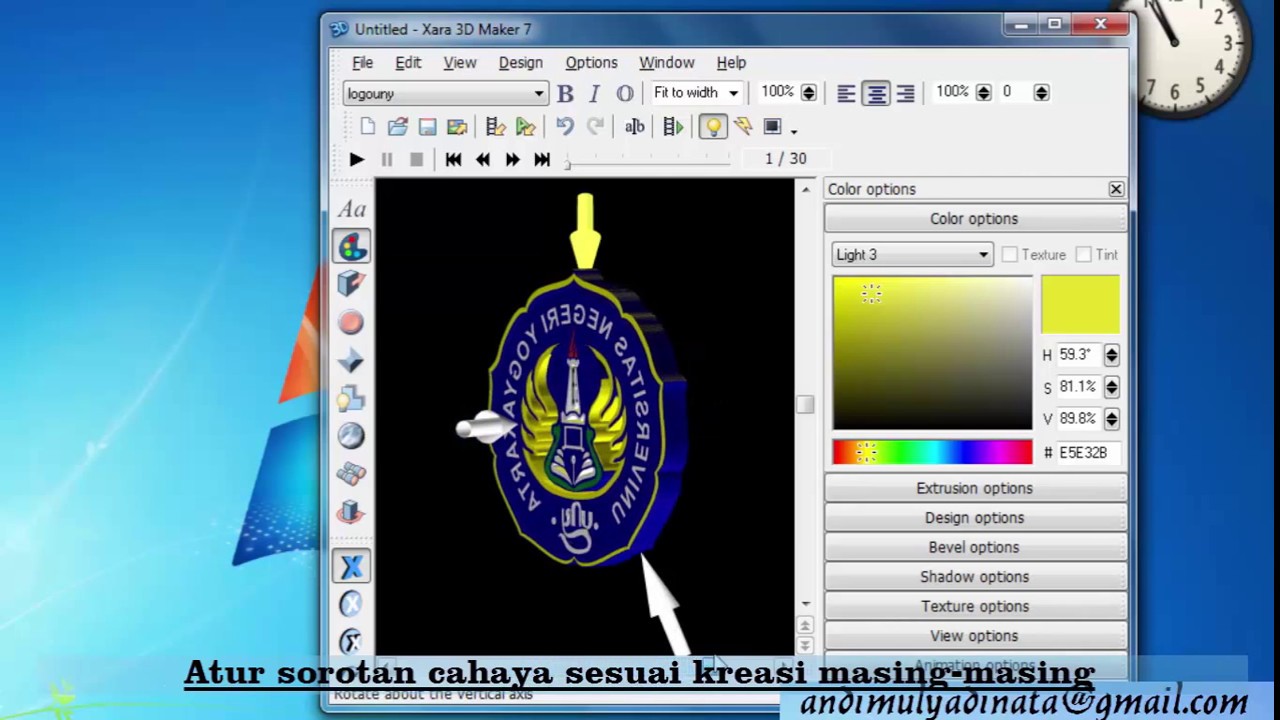
Task: Open the Design menu
Action: pyautogui.click(x=520, y=62)
